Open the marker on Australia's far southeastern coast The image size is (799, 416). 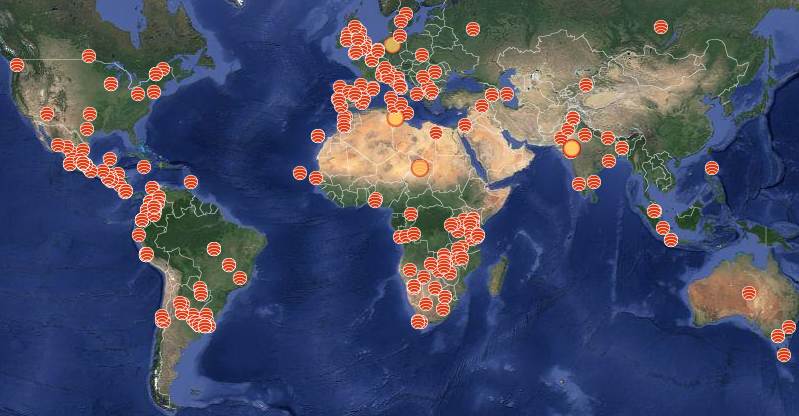[789, 327]
